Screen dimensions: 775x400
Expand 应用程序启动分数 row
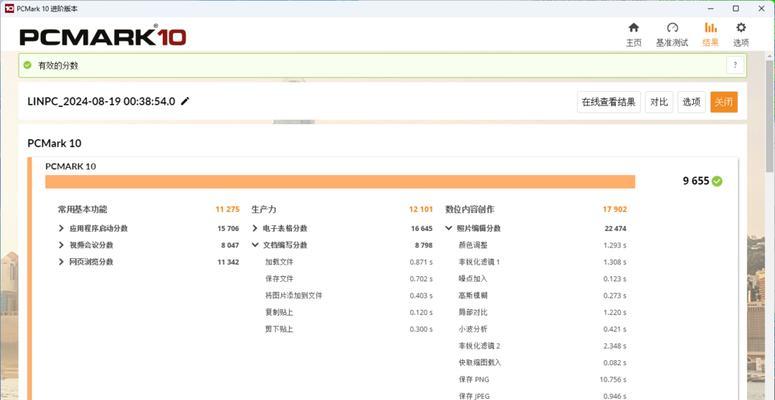(x=61, y=228)
